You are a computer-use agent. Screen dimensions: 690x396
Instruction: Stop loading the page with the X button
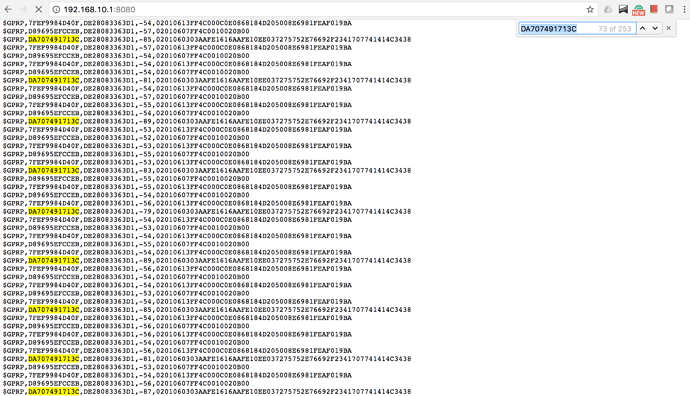pyautogui.click(x=38, y=9)
